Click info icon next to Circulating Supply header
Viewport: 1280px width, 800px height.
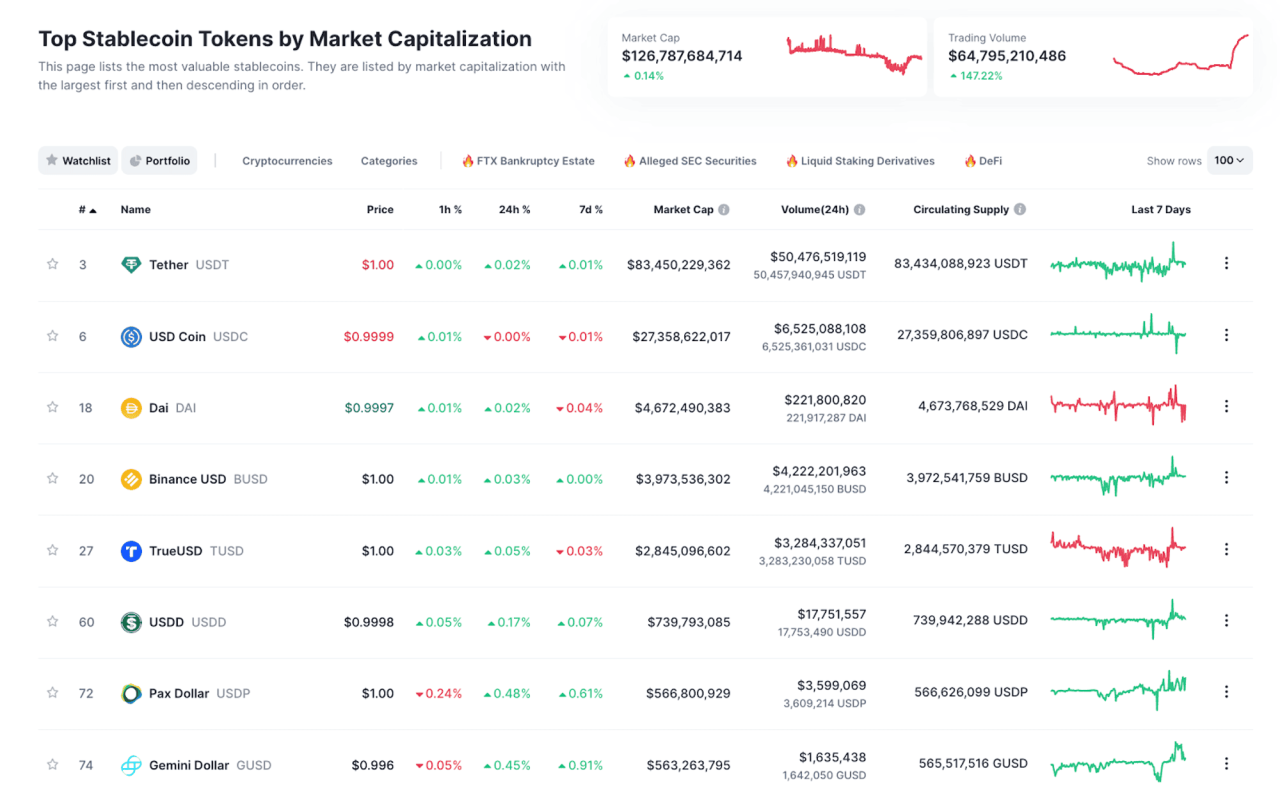point(1020,210)
